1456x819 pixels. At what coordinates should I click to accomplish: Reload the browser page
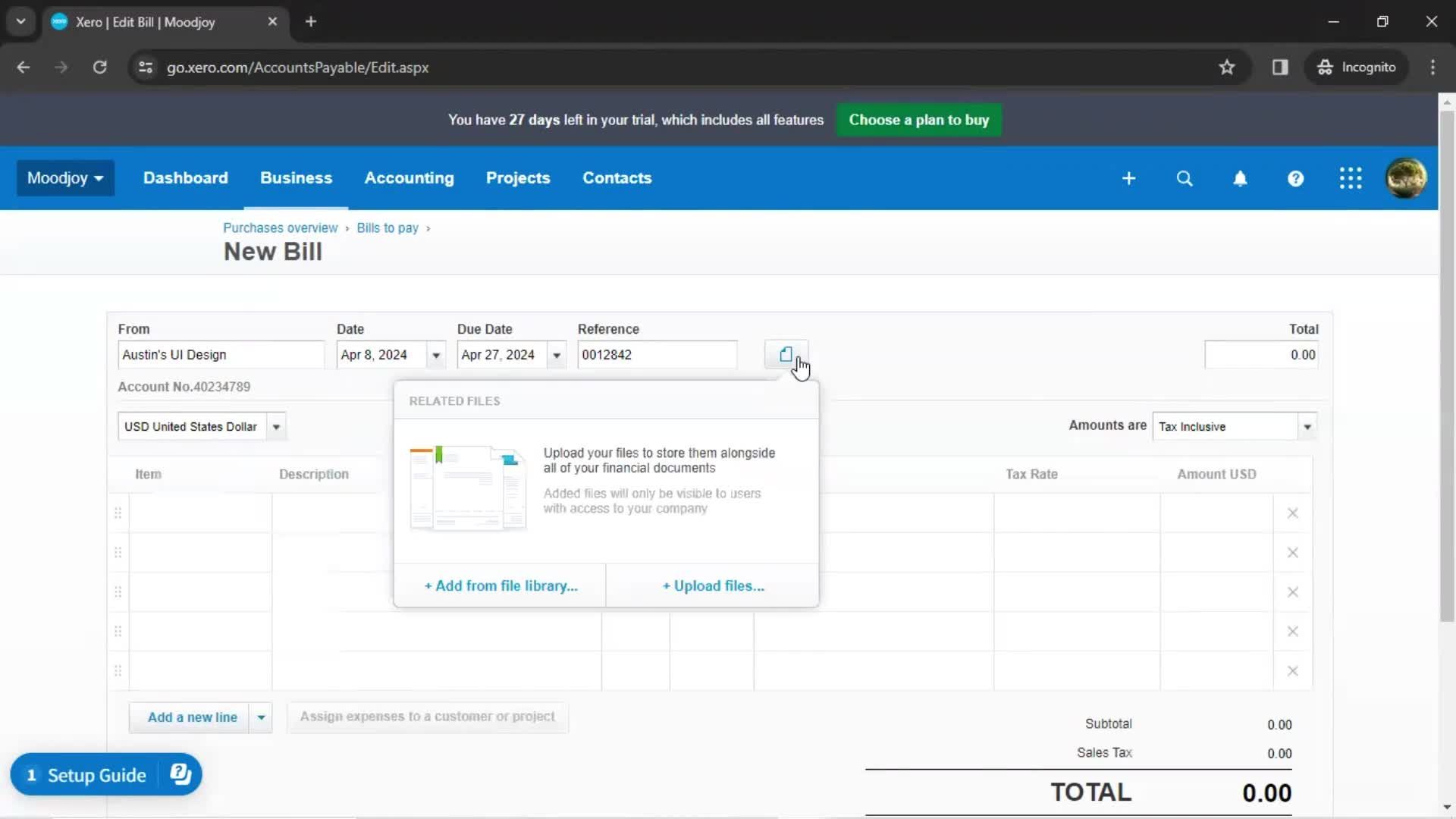[99, 67]
